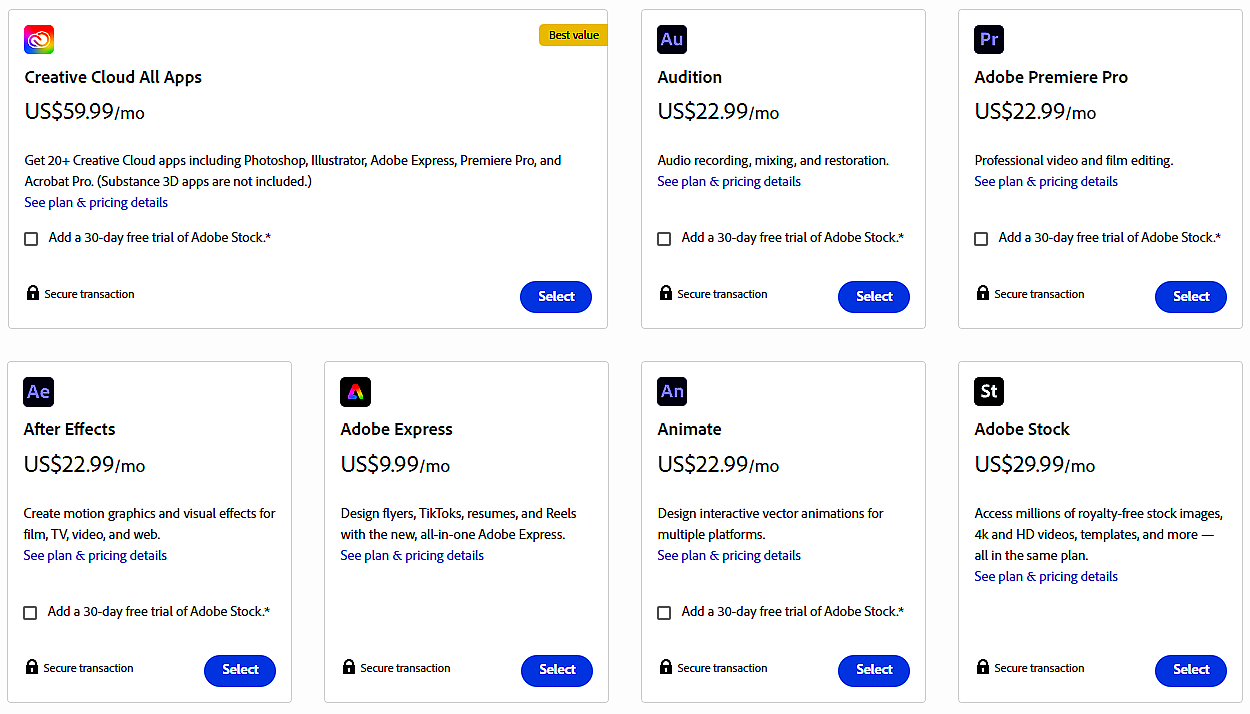The height and width of the screenshot is (714, 1250).
Task: Open After Effects plan & pricing details link
Action: [95, 556]
